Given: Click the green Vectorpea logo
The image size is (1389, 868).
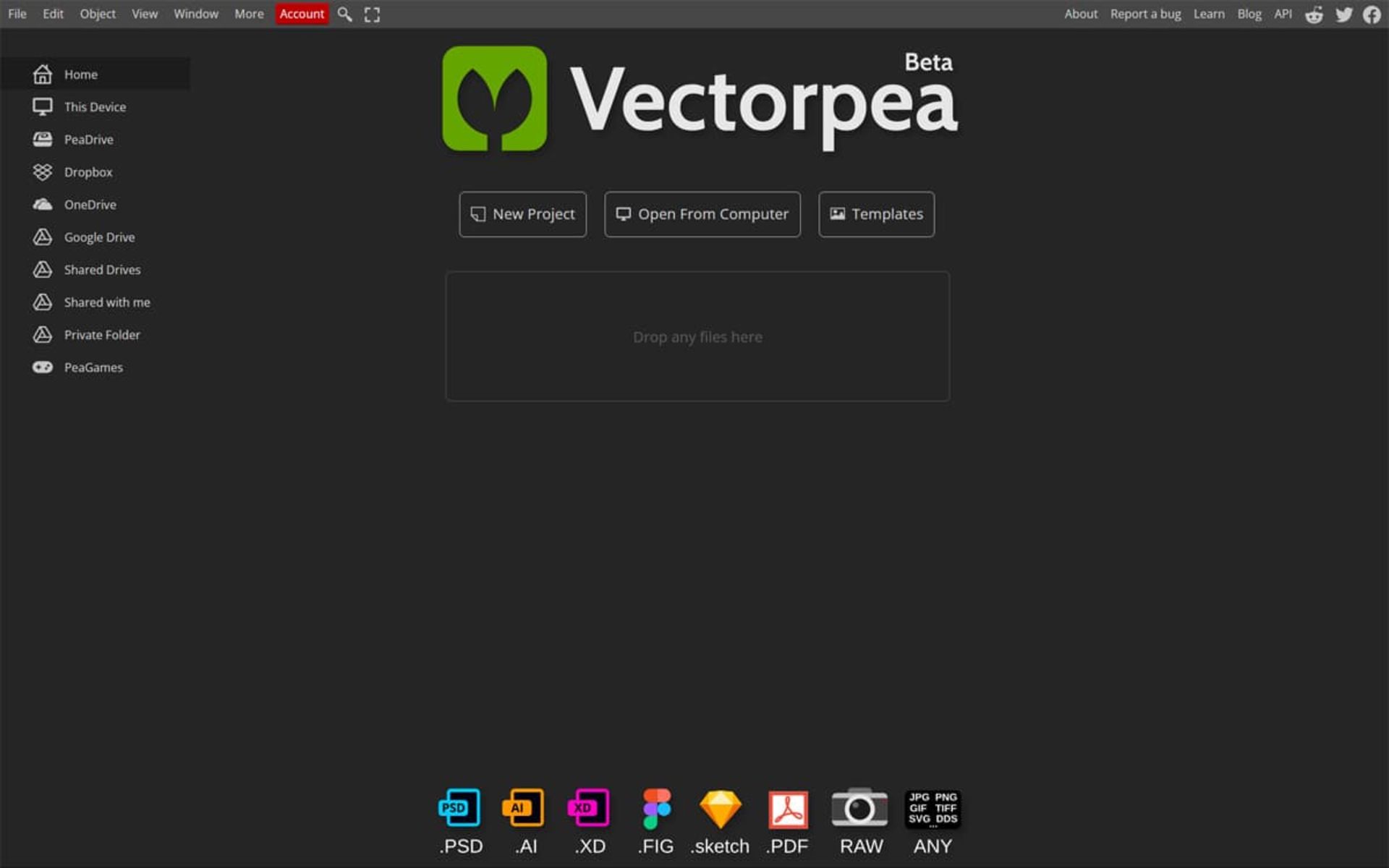Looking at the screenshot, I should click(x=495, y=98).
